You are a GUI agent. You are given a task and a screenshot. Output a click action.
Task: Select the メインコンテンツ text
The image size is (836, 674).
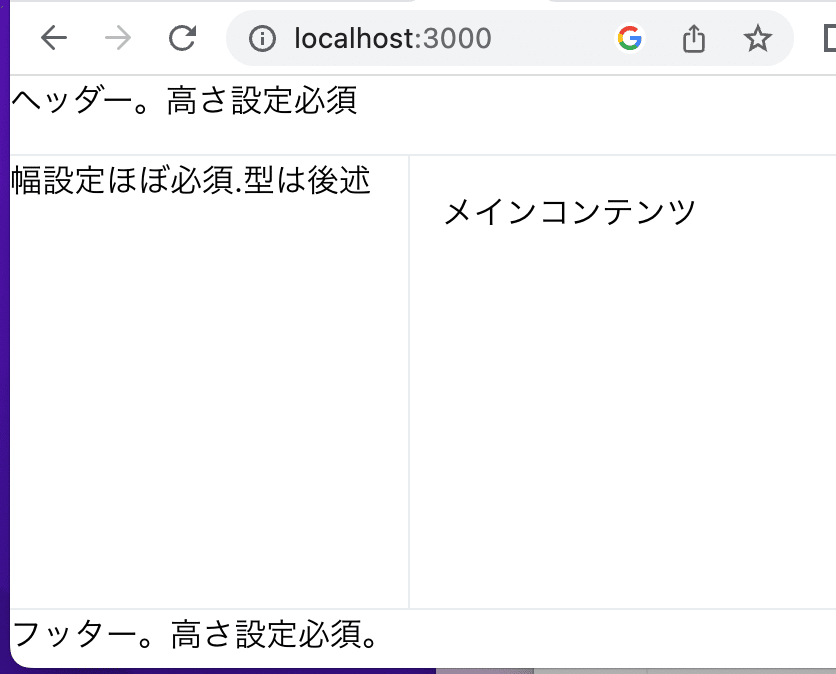[x=570, y=212]
